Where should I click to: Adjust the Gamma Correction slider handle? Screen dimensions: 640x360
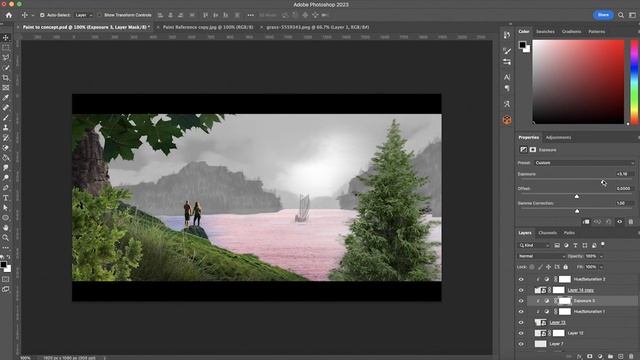click(577, 211)
